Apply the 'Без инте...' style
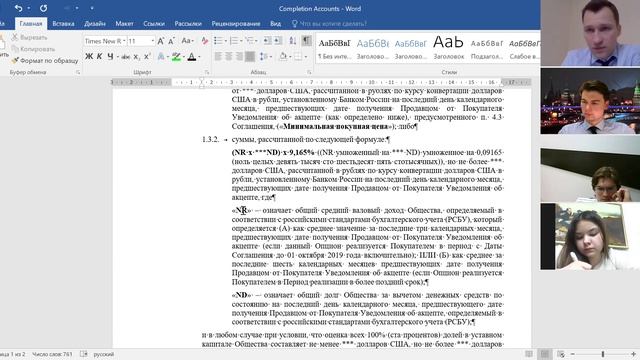This screenshot has width=640, height=360. pyautogui.click(x=334, y=49)
